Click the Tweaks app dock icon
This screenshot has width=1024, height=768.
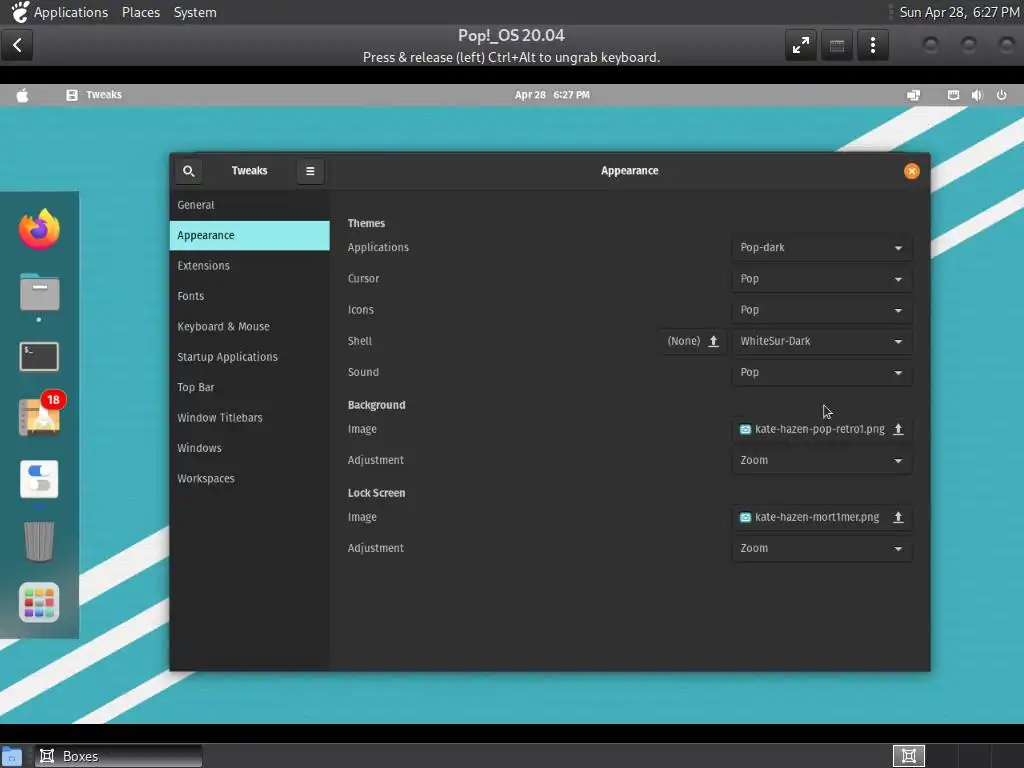click(x=39, y=479)
